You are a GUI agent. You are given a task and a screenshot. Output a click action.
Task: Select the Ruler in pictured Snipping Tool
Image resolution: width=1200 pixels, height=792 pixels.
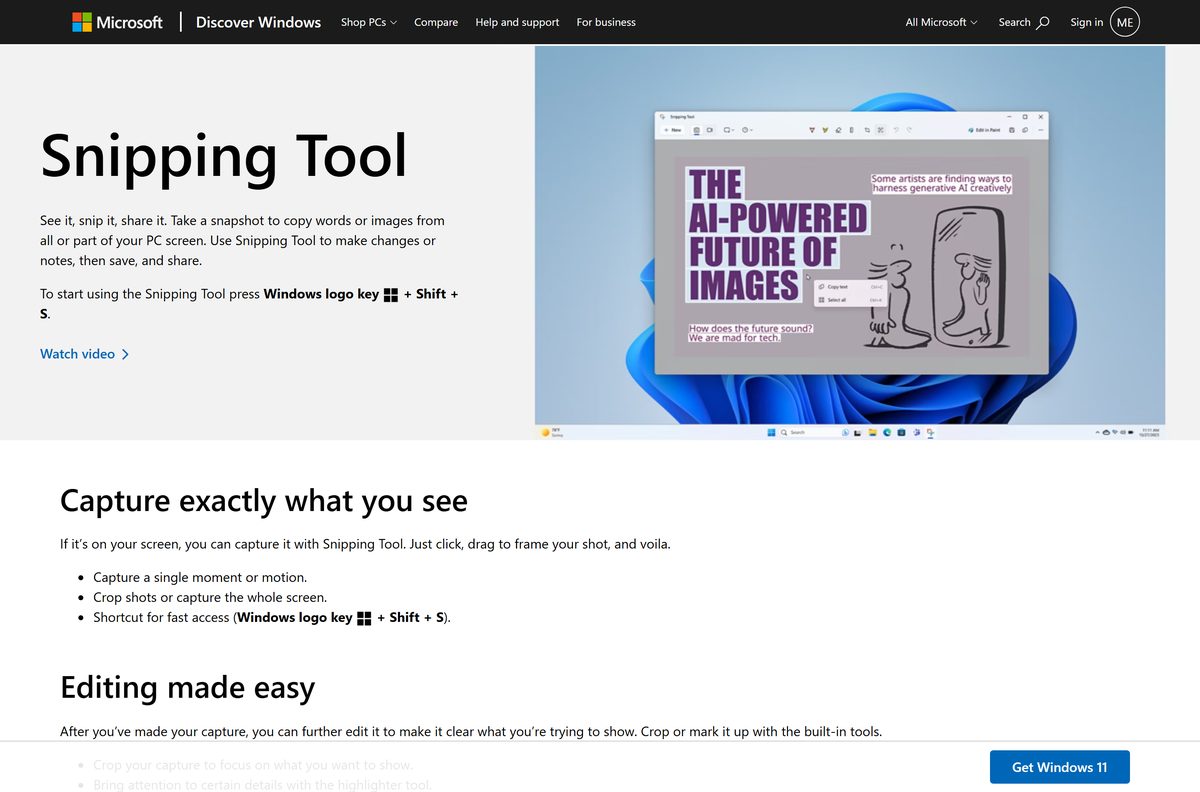[851, 130]
